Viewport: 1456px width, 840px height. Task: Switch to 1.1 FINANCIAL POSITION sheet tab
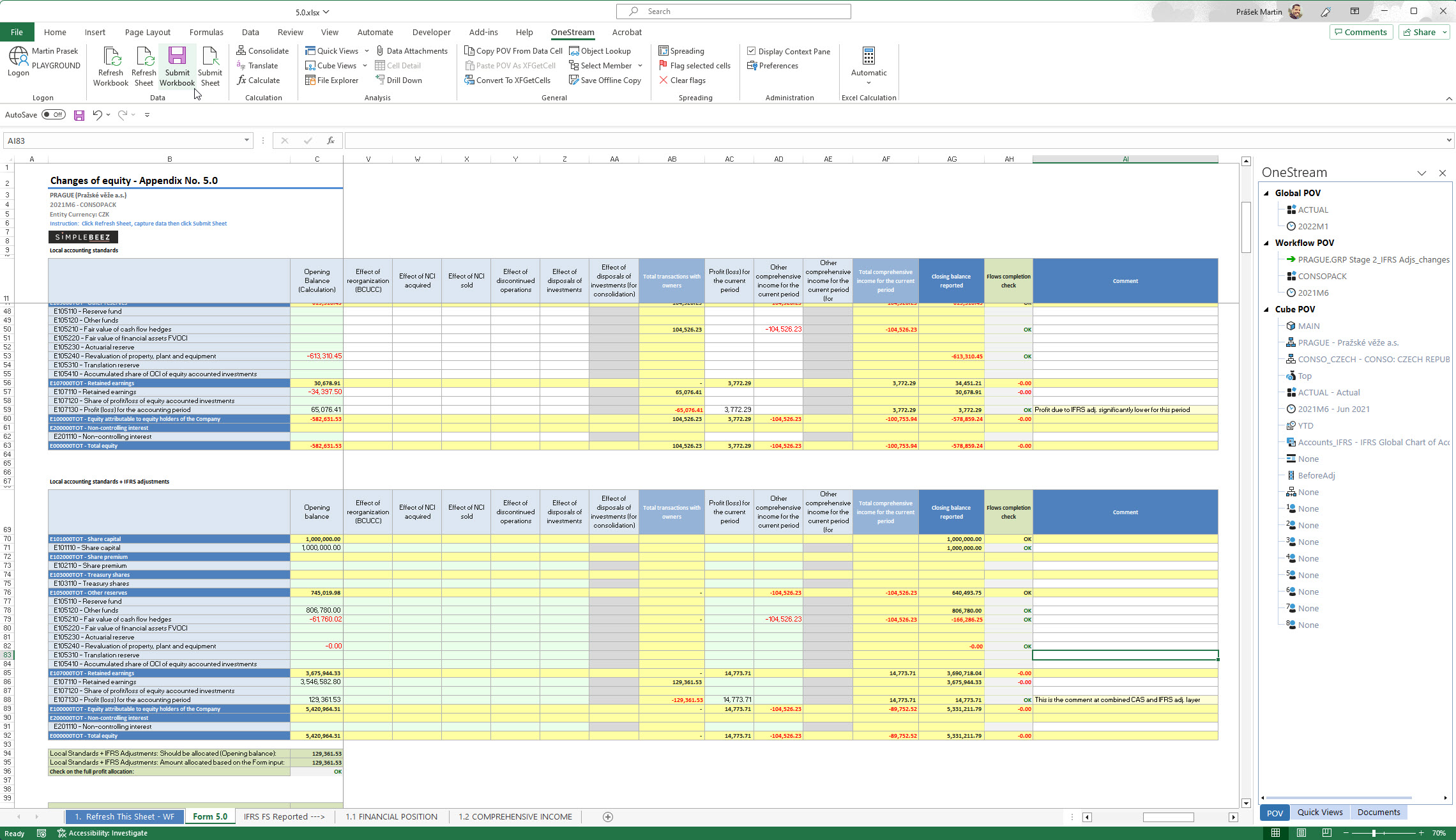[x=391, y=817]
